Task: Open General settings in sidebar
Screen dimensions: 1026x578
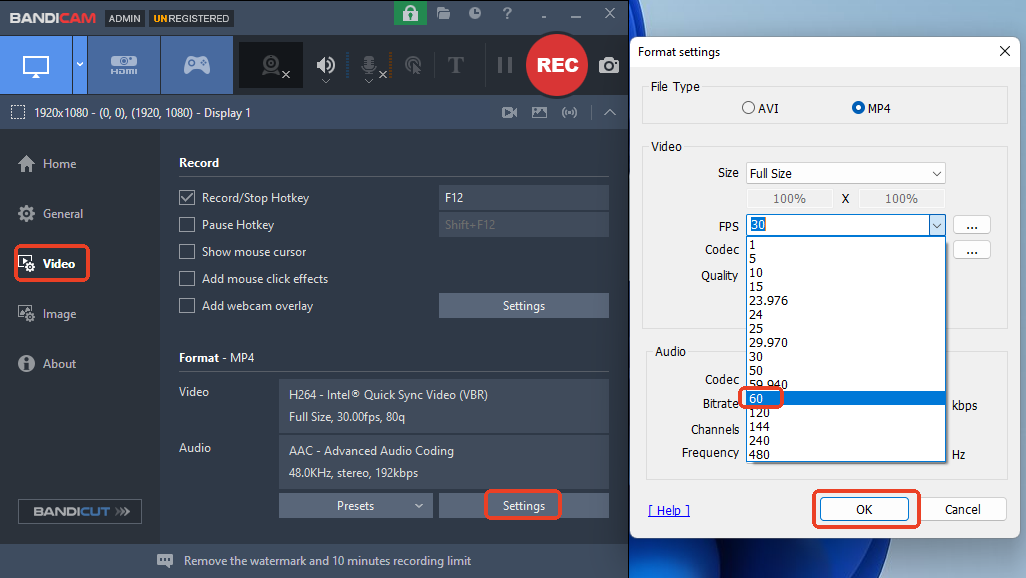Action: point(50,213)
